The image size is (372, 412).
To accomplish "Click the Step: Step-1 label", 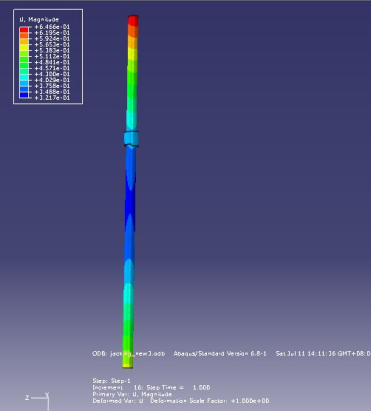I will [x=111, y=381].
